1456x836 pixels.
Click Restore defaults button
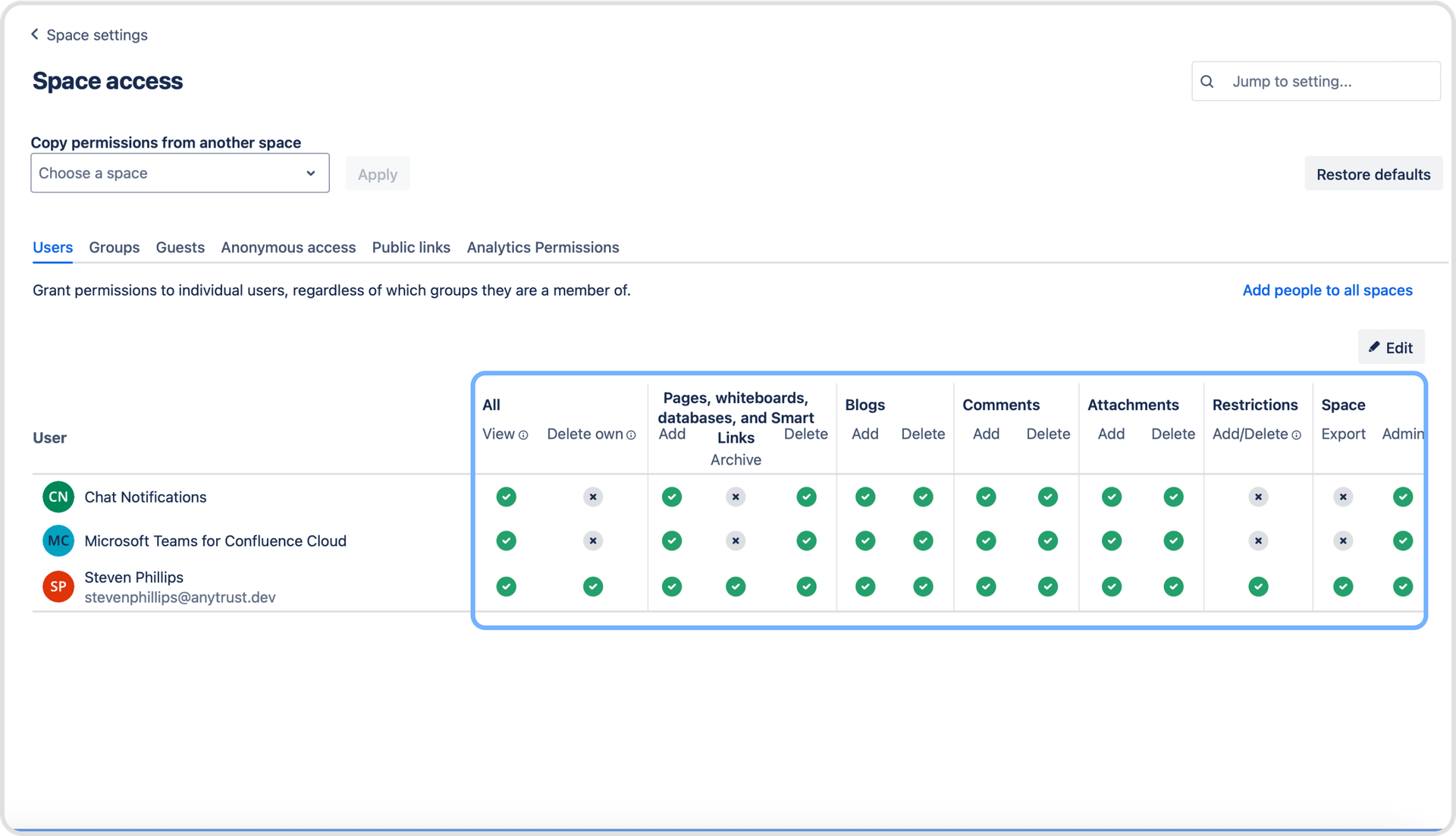pyautogui.click(x=1373, y=174)
